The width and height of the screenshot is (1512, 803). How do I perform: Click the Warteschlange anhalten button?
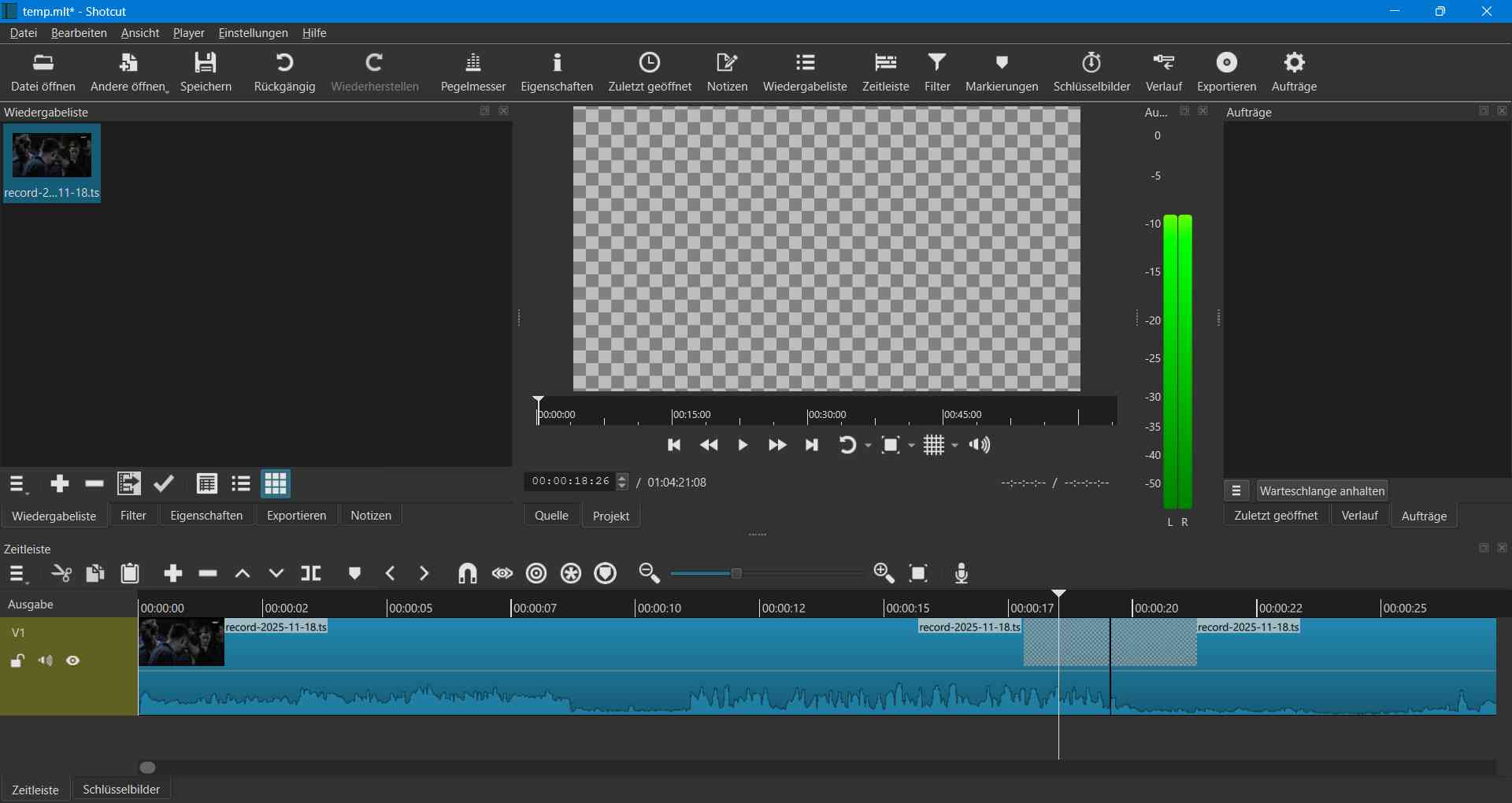pyautogui.click(x=1321, y=490)
